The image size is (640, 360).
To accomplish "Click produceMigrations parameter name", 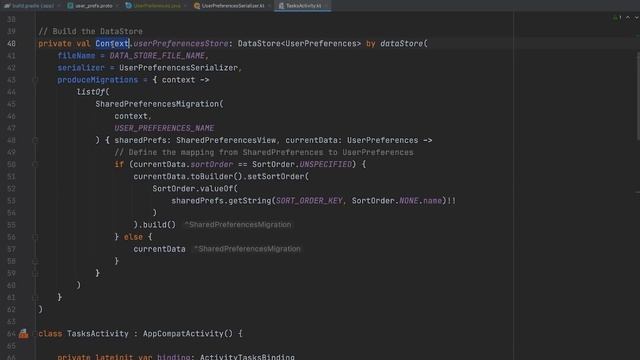I will pyautogui.click(x=98, y=80).
